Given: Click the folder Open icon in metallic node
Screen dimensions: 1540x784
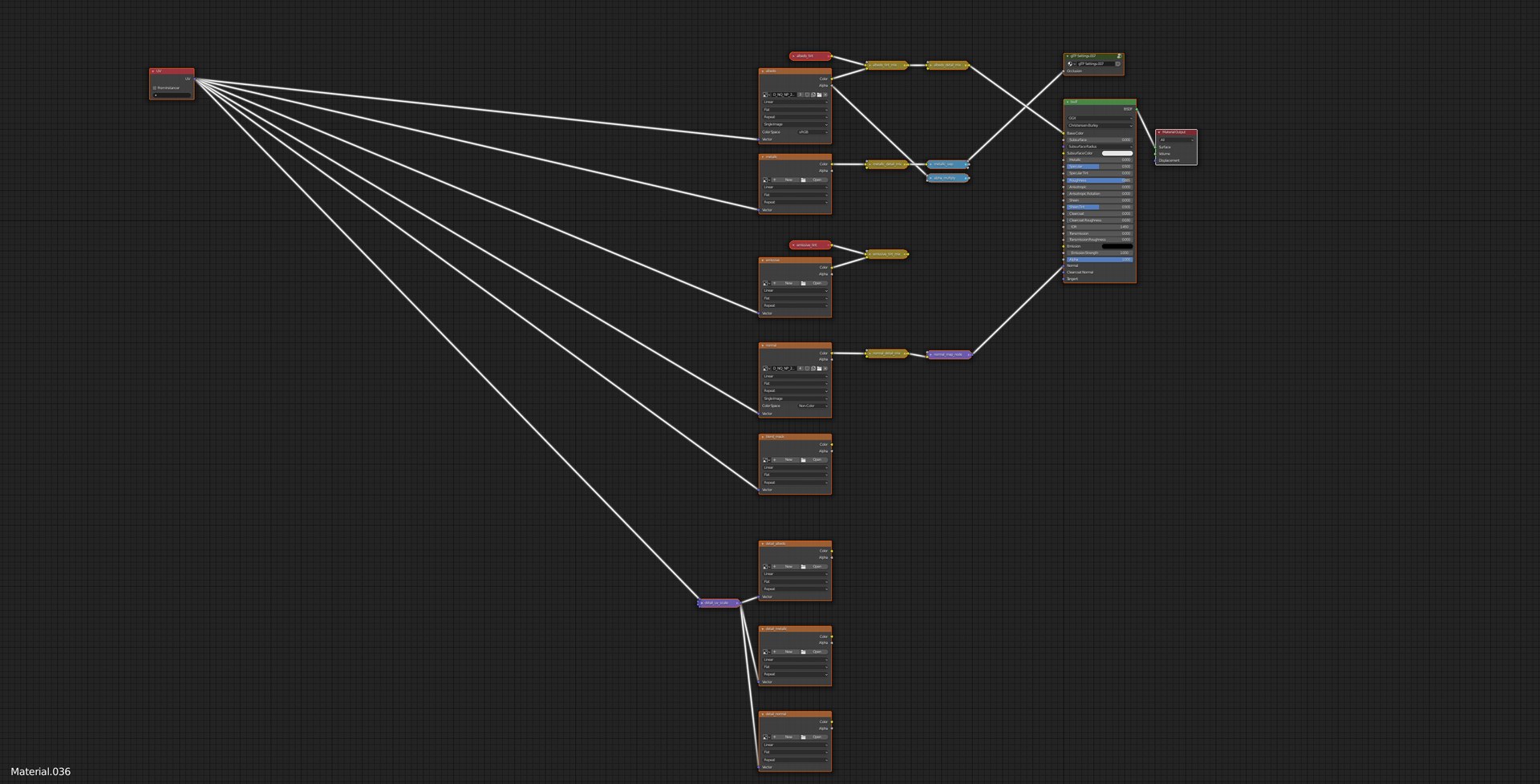Looking at the screenshot, I should pos(803,180).
